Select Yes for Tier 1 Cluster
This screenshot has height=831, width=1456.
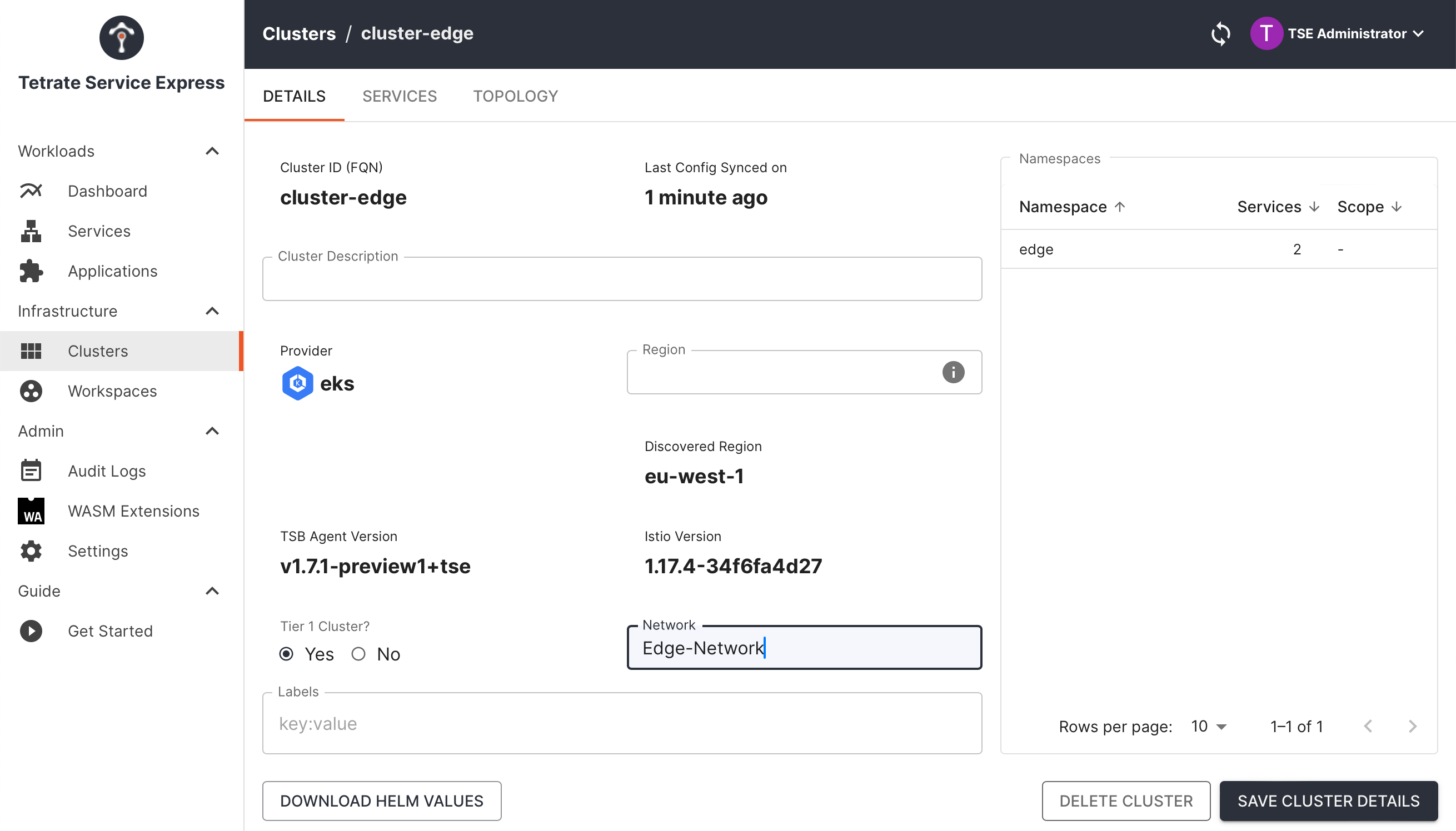pyautogui.click(x=287, y=654)
